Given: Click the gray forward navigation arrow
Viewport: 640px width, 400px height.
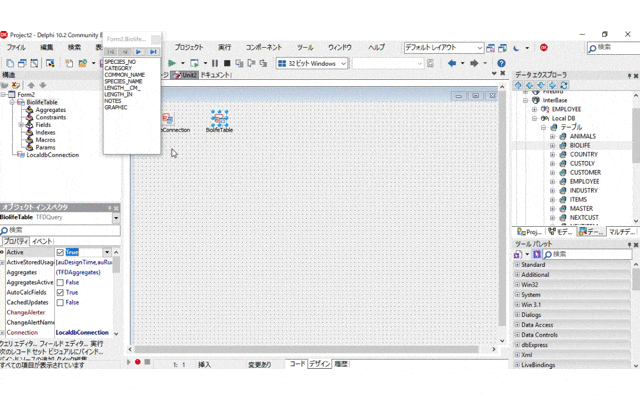Looking at the screenshot, I should tap(474, 63).
